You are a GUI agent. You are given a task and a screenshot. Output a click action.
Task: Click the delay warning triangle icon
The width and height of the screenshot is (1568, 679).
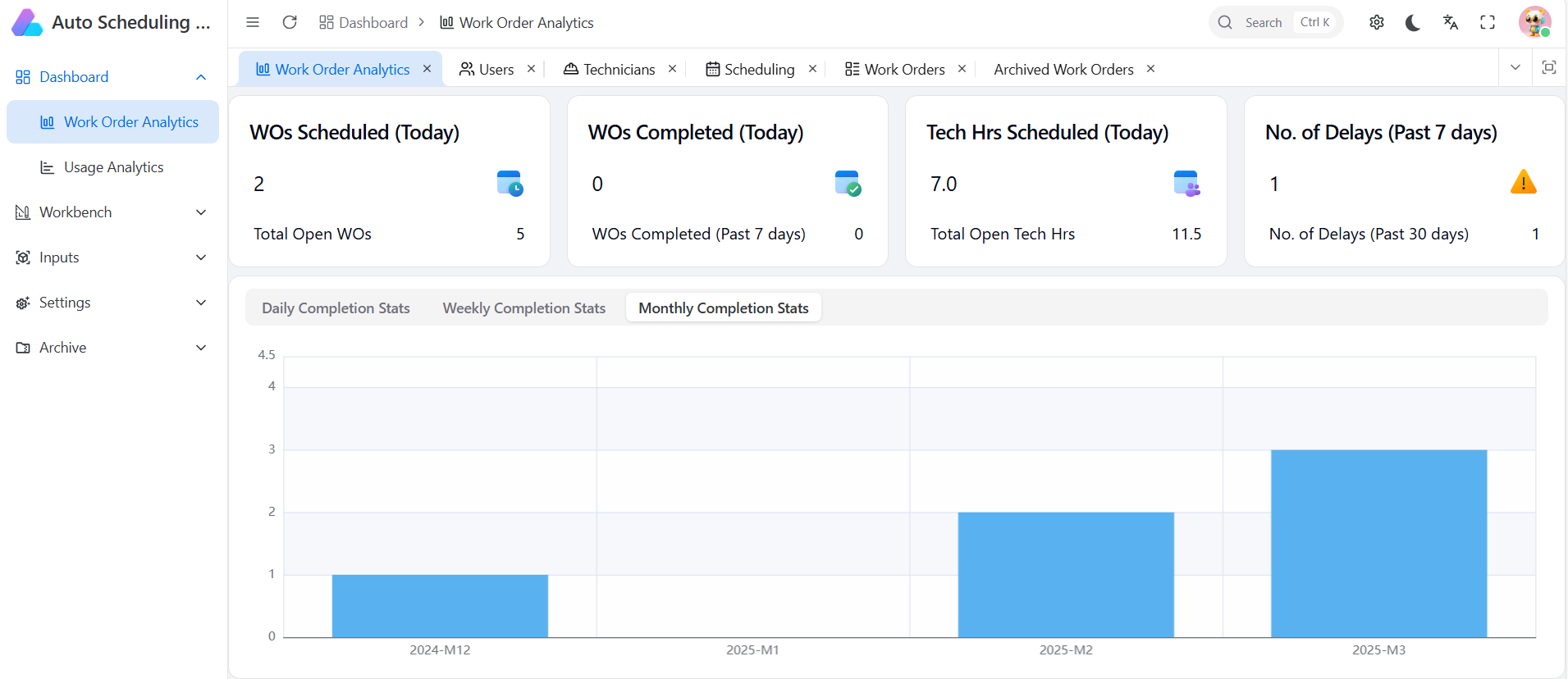[x=1523, y=182]
